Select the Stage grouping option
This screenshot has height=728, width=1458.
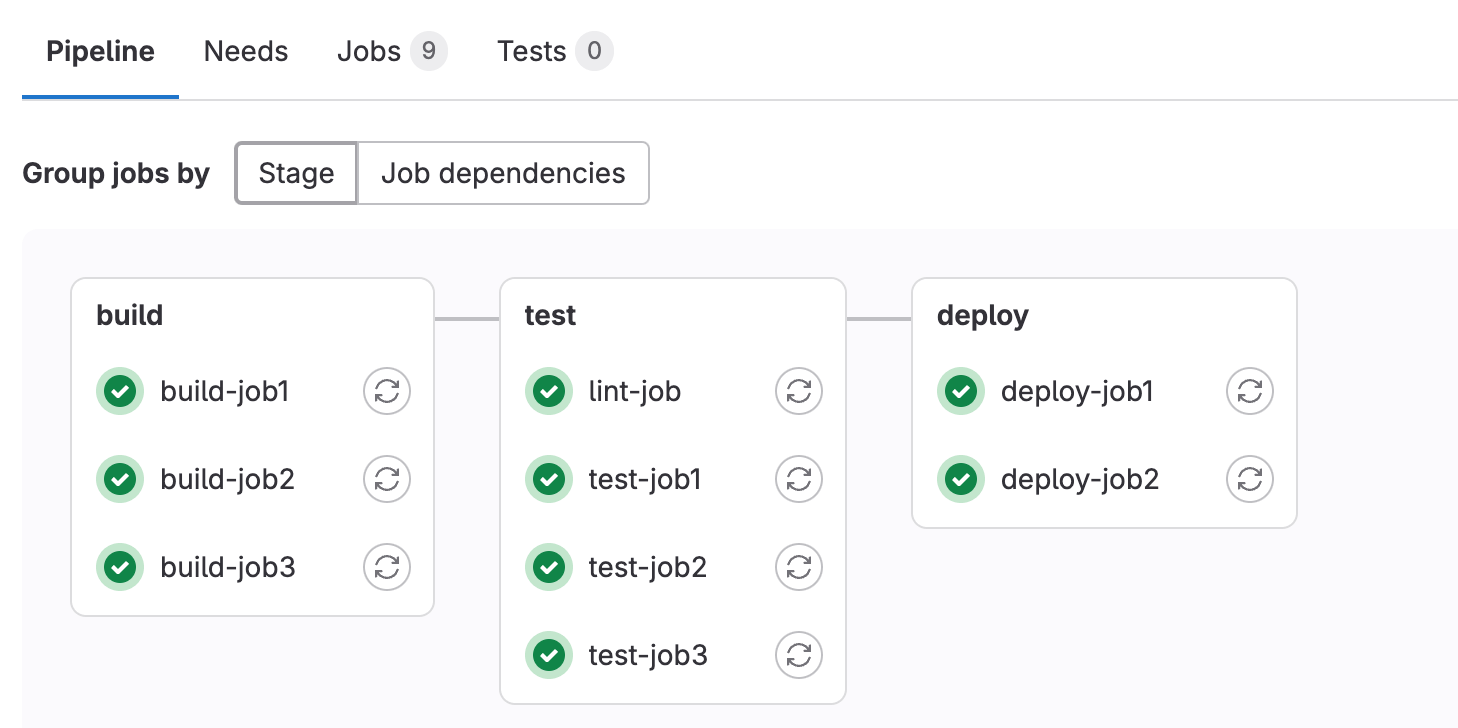point(295,173)
